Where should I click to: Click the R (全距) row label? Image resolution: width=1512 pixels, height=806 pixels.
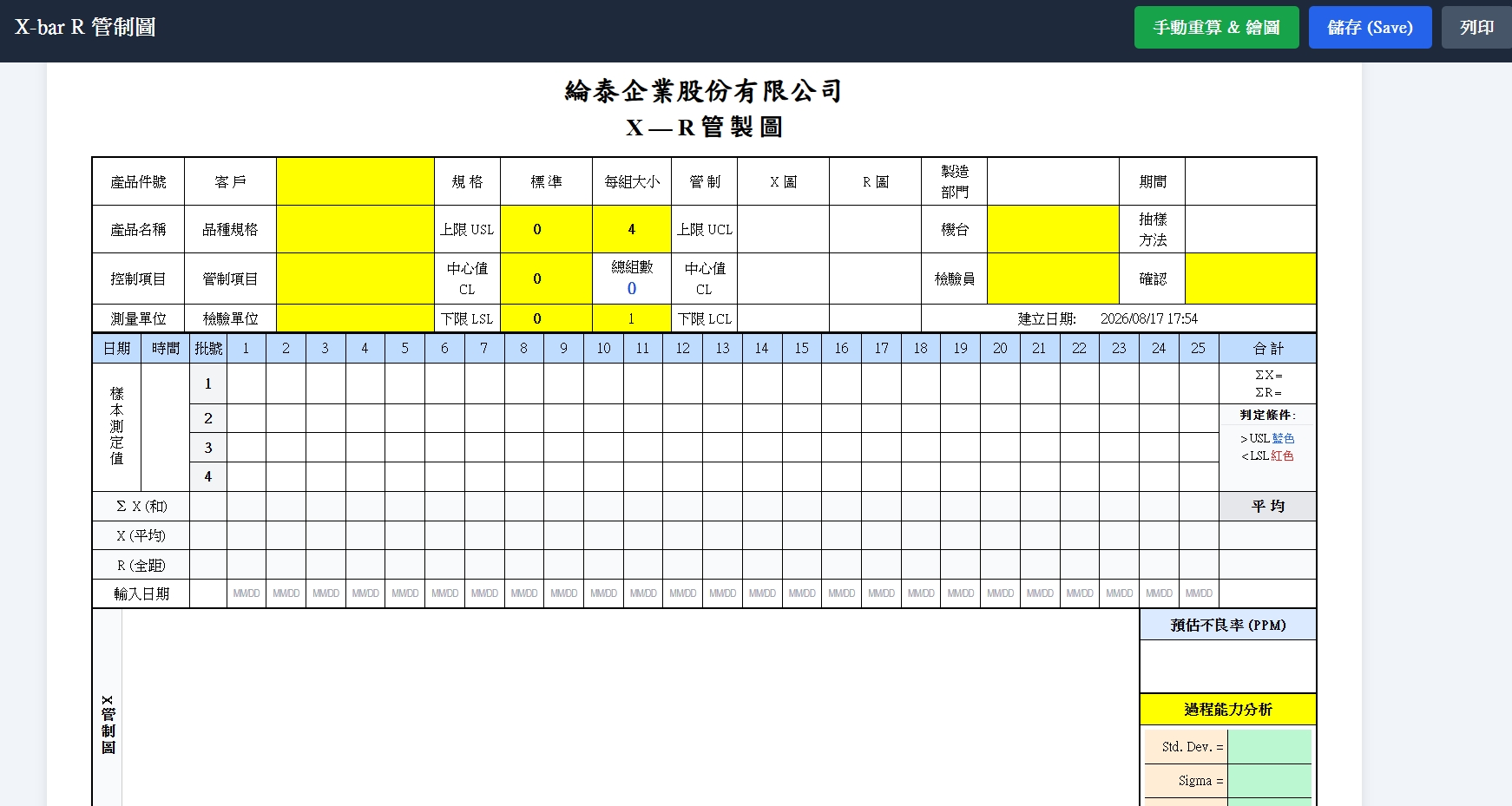tap(141, 565)
